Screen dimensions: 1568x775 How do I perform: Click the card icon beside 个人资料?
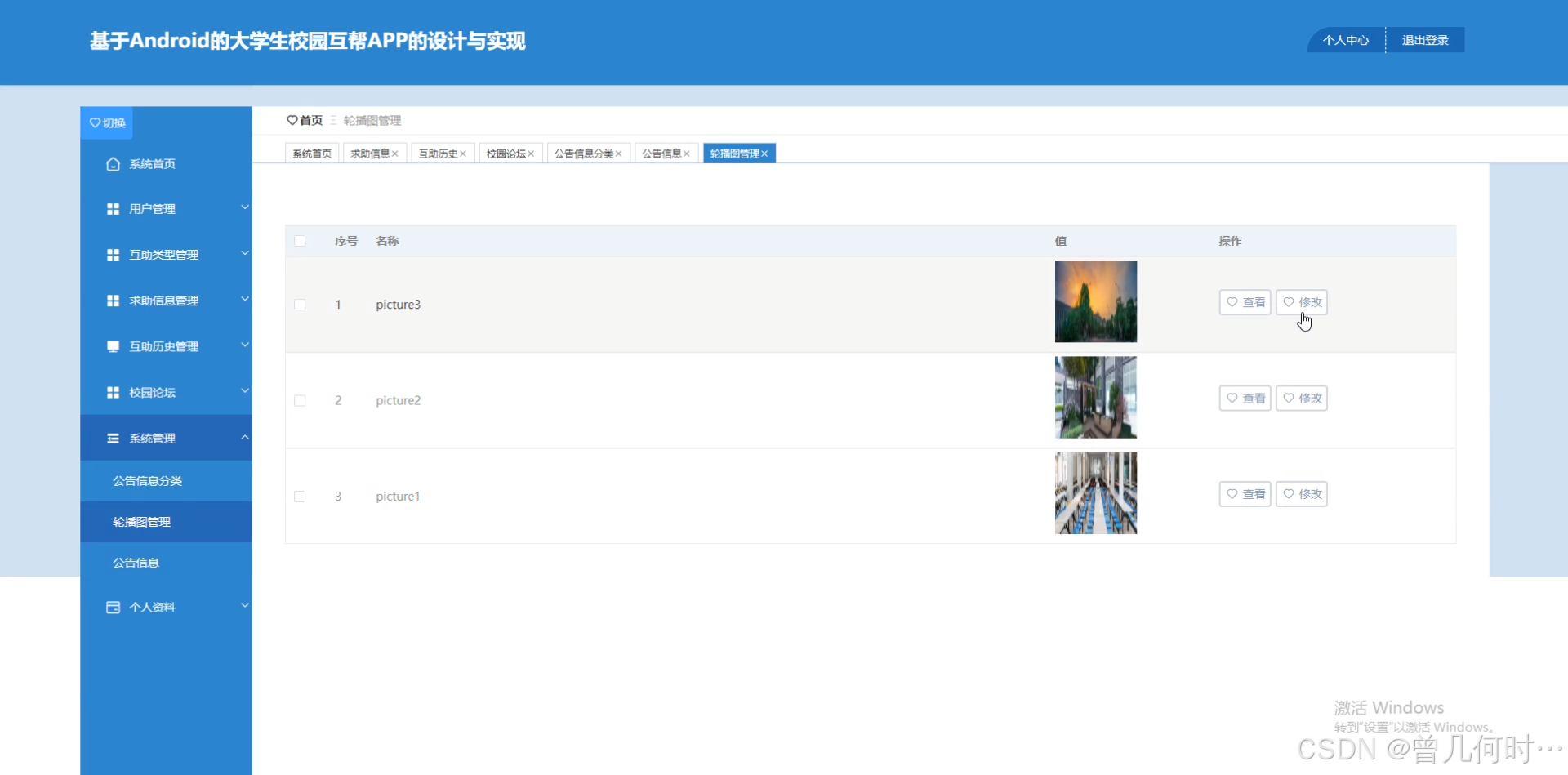coord(113,607)
